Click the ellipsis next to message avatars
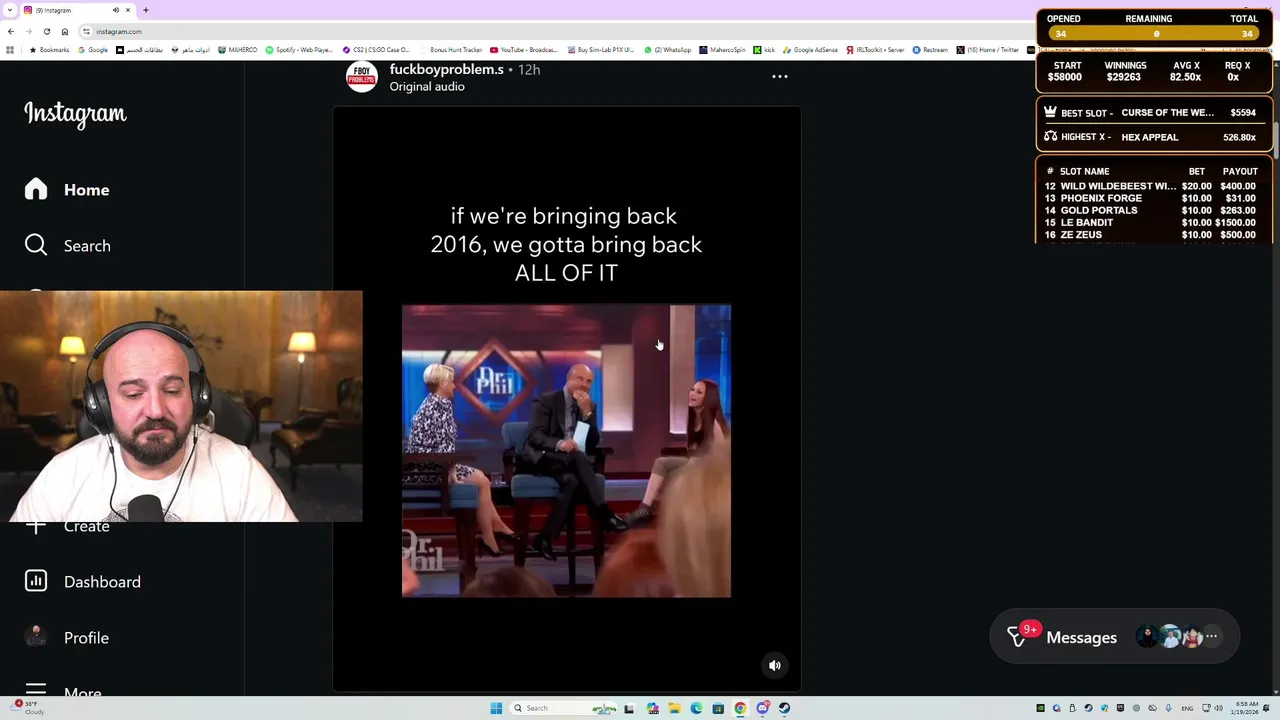This screenshot has width=1280, height=720. click(x=1211, y=637)
